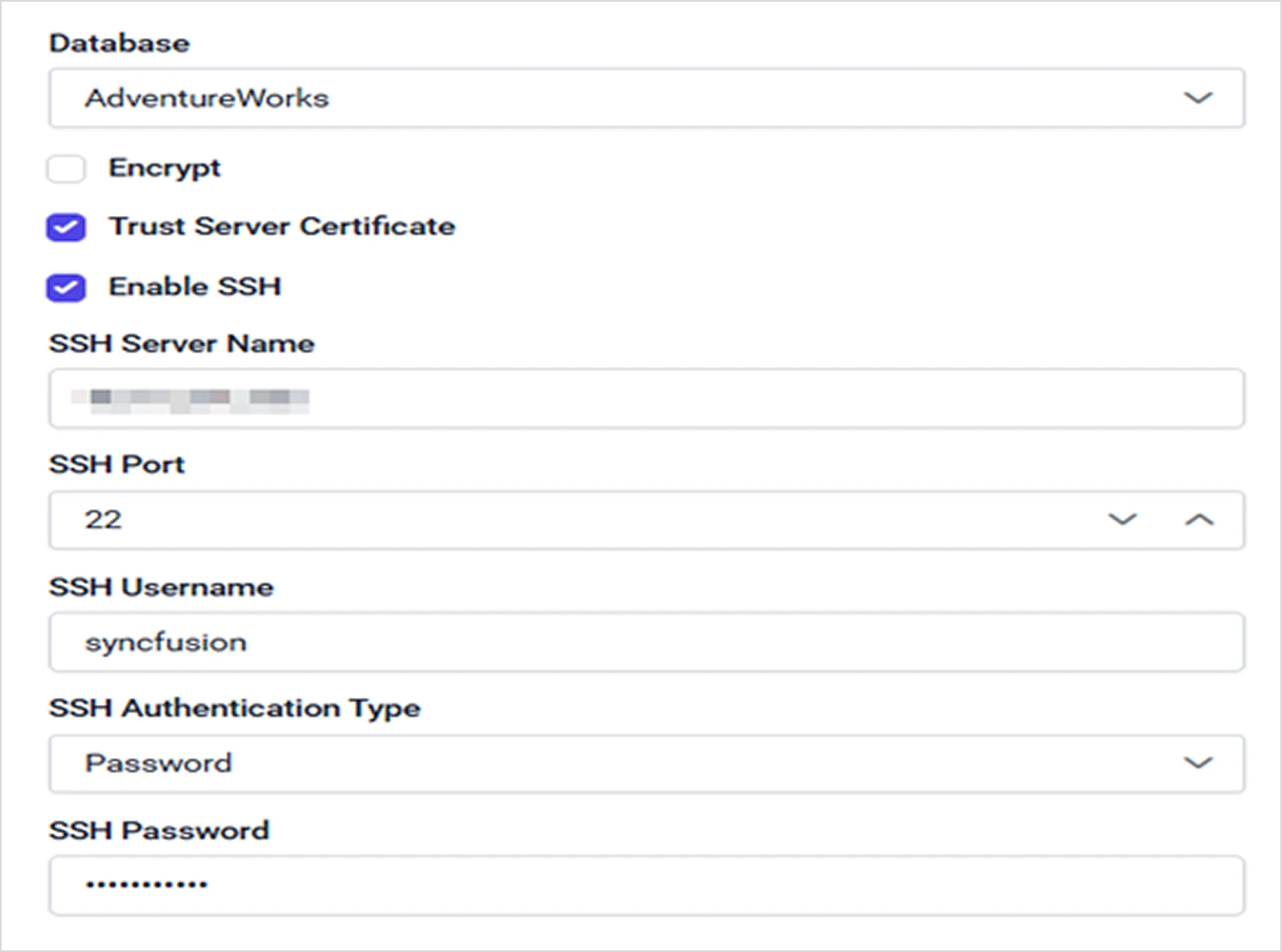Click the Database dropdown chevron icon
Viewport: 1282px width, 952px height.
pos(1199,98)
